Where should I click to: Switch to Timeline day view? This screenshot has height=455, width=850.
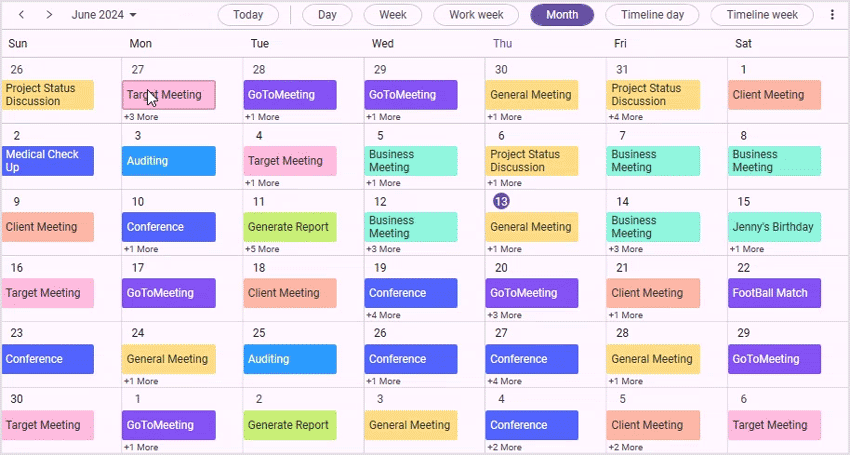(652, 15)
